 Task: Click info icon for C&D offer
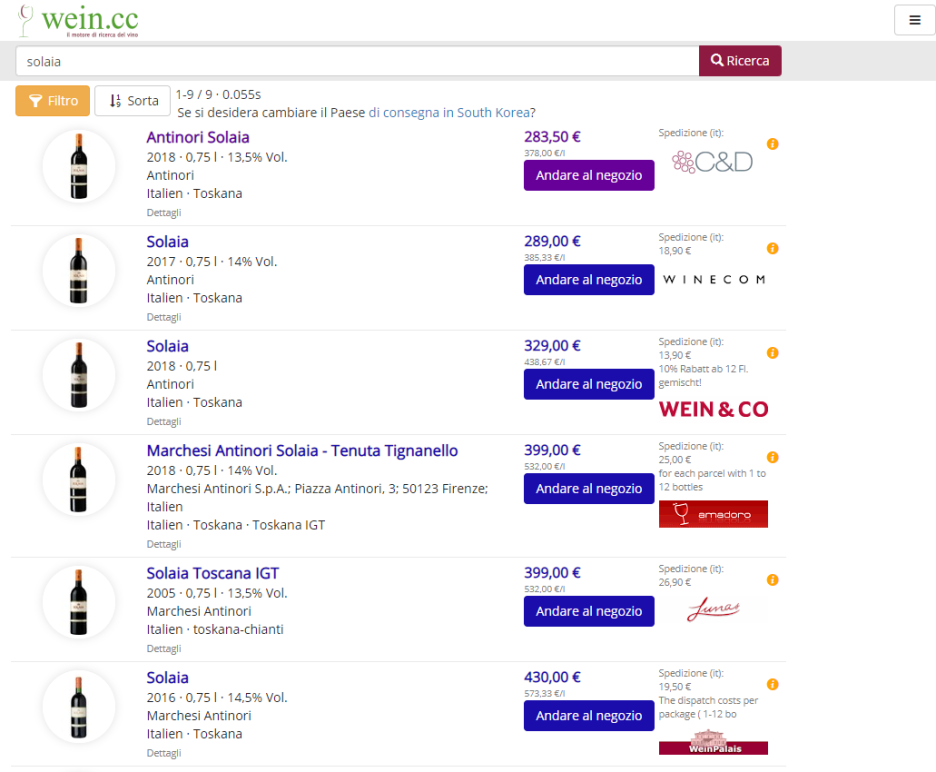pos(772,144)
